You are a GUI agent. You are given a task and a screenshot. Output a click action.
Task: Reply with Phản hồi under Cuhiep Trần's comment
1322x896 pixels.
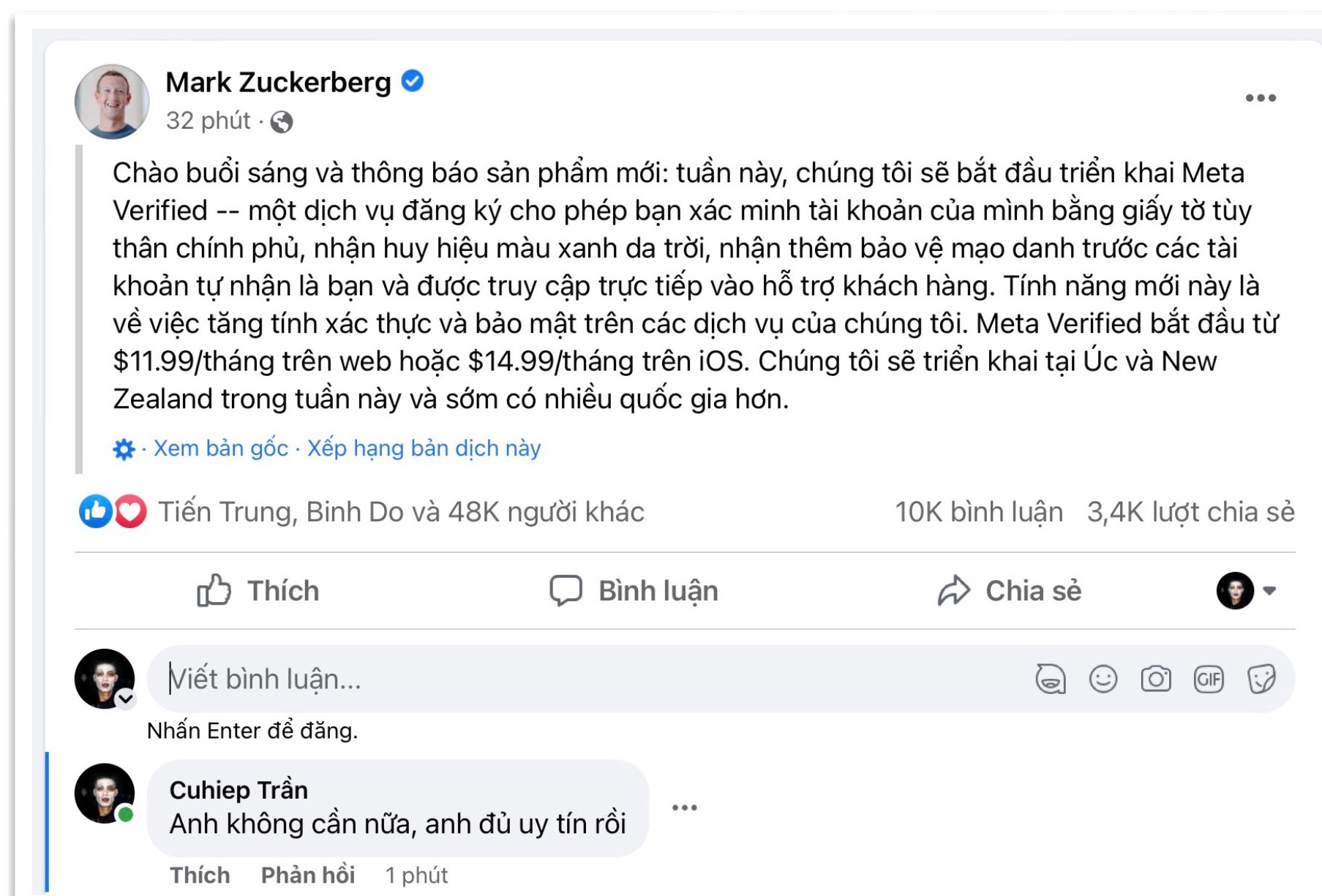click(308, 874)
